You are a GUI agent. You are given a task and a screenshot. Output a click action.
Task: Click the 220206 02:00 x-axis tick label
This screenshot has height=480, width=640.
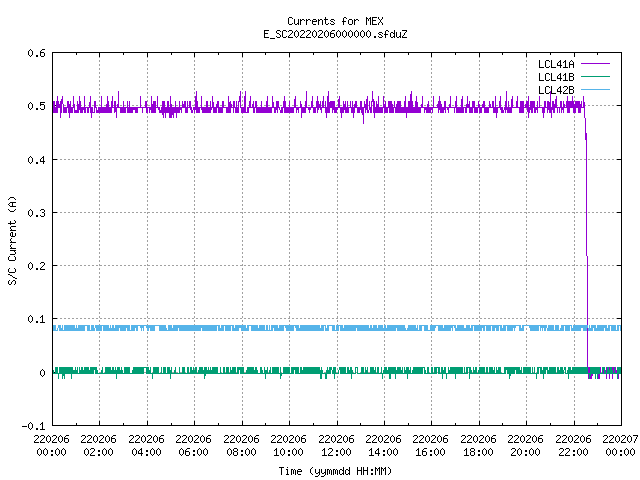click(x=98, y=445)
